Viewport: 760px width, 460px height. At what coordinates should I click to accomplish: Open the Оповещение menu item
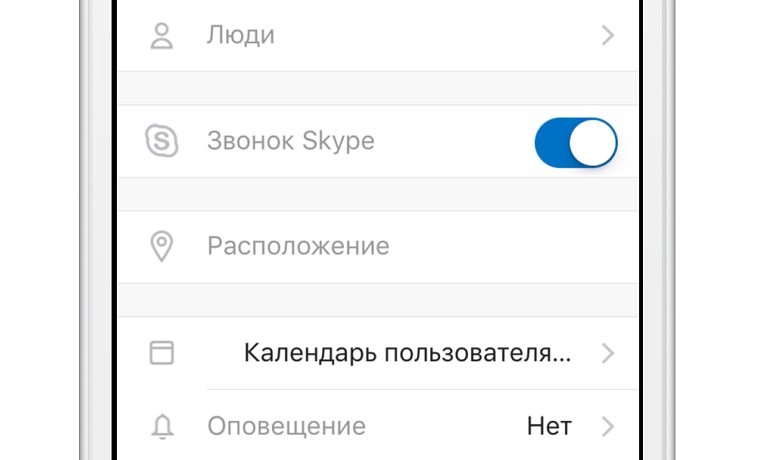(286, 428)
